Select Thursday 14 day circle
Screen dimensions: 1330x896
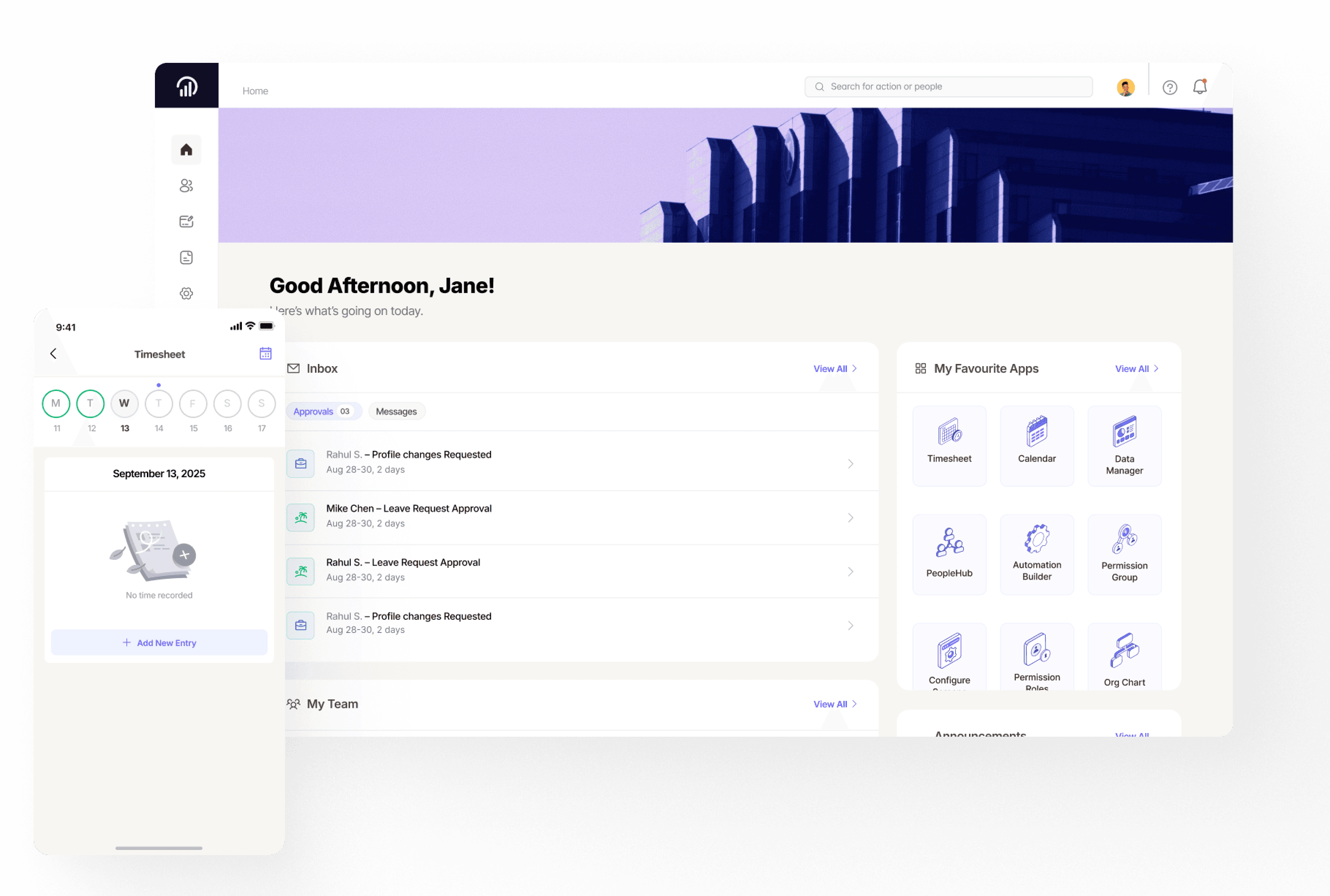pyautogui.click(x=159, y=403)
